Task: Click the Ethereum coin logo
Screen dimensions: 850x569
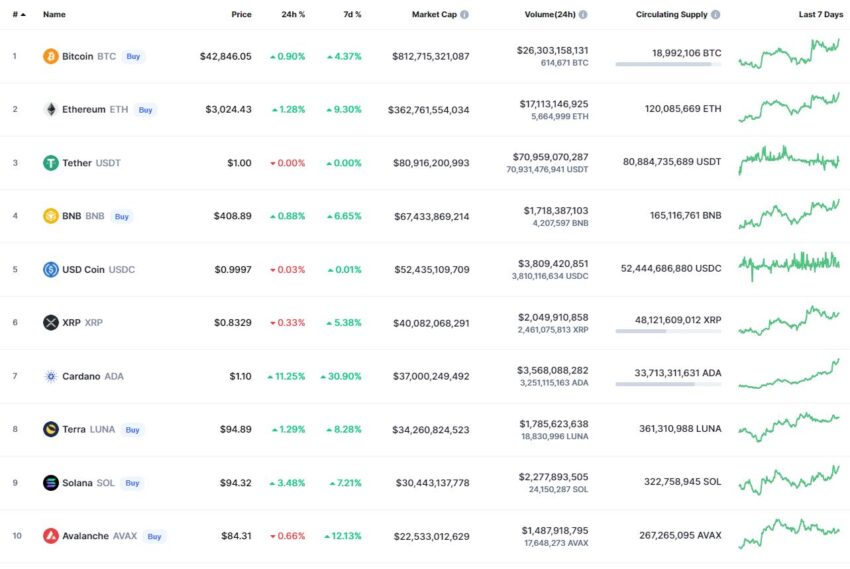Action: click(x=50, y=109)
